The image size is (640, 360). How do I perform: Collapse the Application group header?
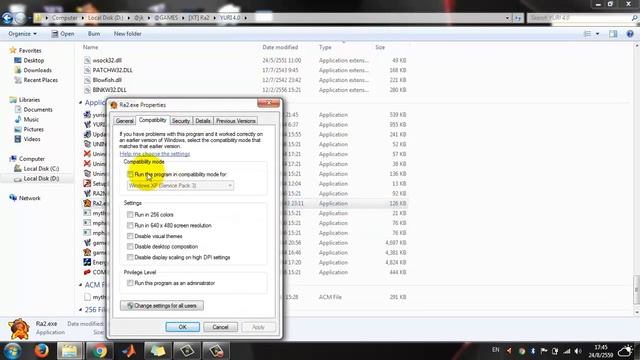[x=80, y=102]
